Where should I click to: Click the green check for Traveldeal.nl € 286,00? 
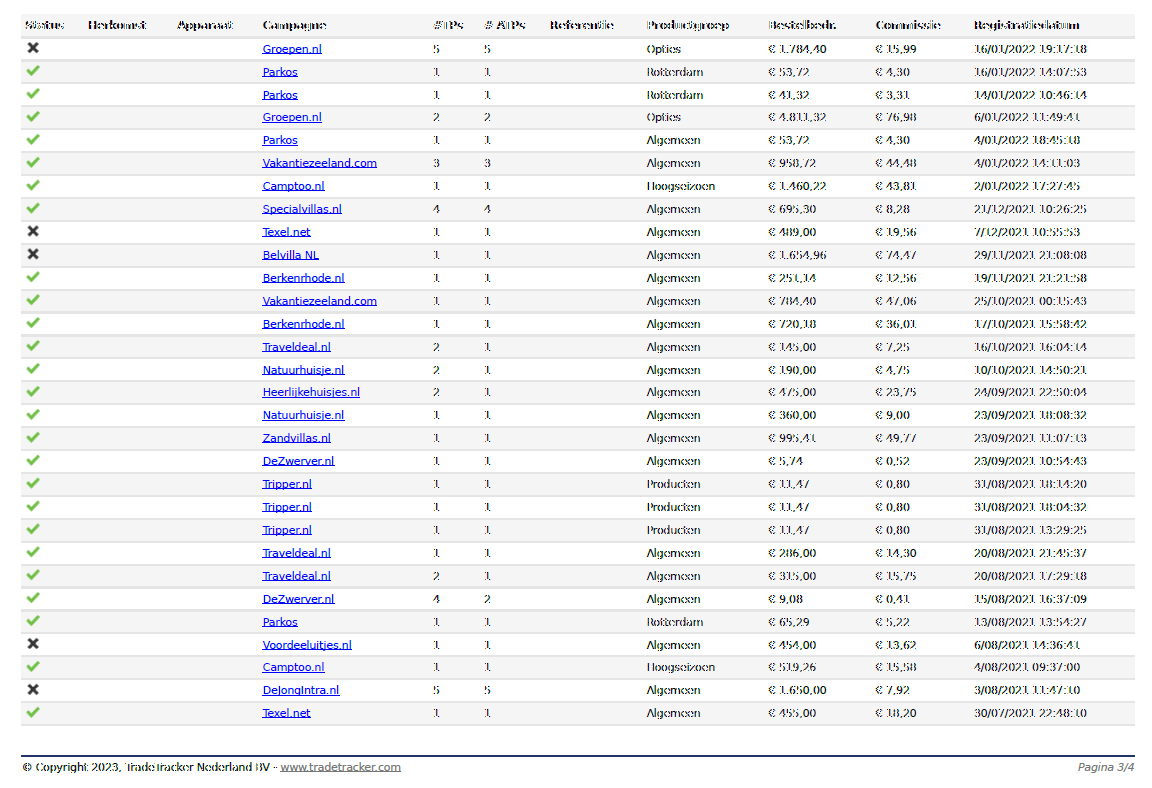click(33, 552)
